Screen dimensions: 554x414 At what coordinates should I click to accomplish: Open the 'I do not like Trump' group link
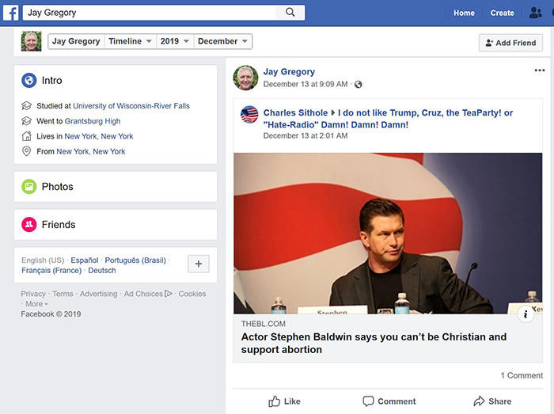pos(388,119)
